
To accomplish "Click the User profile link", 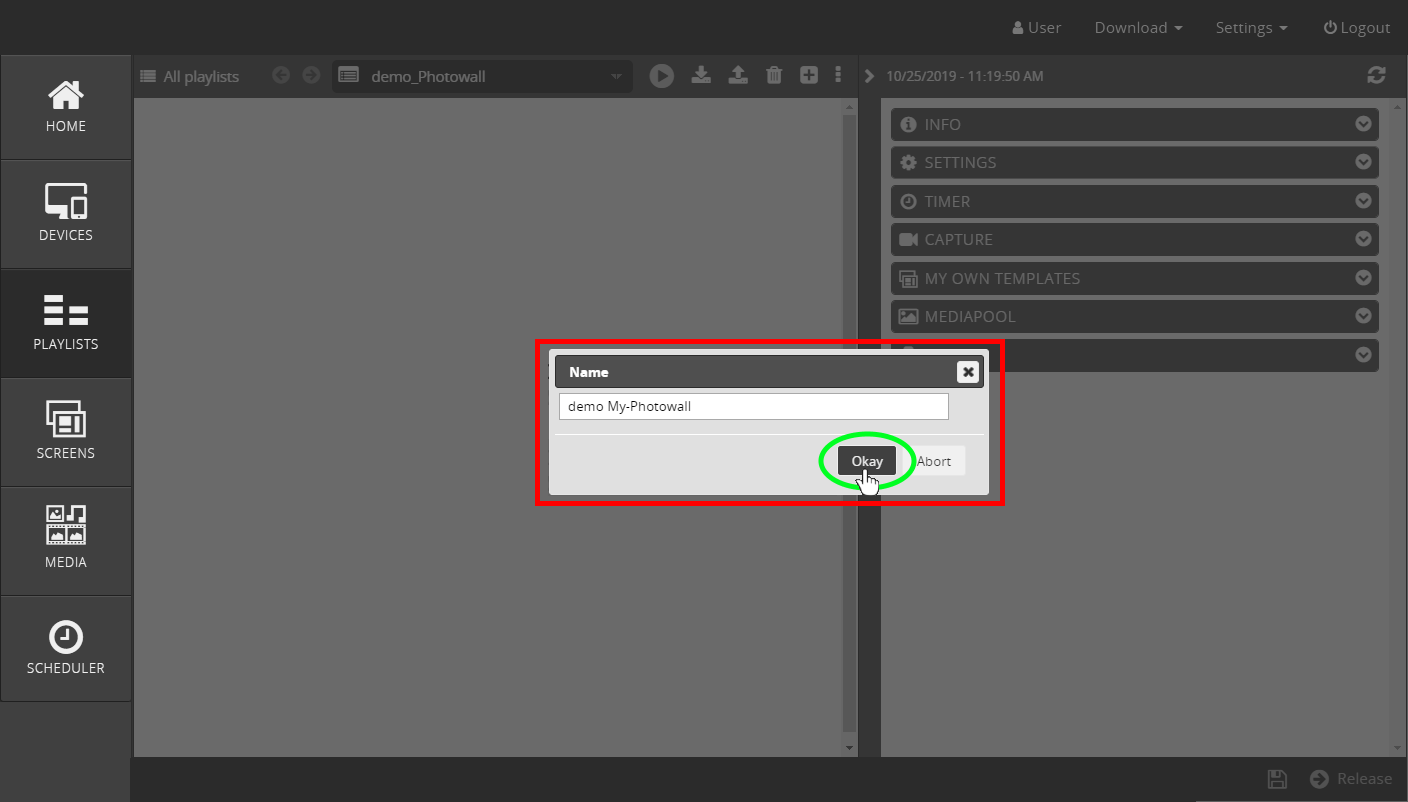I will [x=1036, y=28].
